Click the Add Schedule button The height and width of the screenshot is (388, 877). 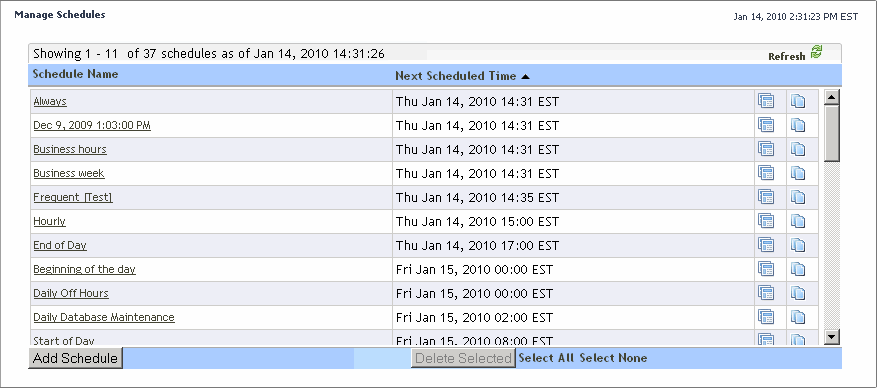click(76, 358)
